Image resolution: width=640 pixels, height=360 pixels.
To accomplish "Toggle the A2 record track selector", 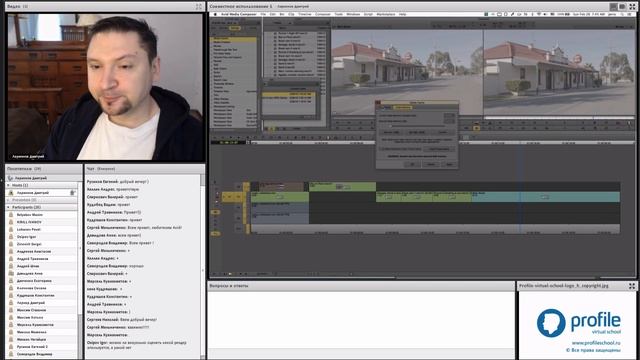I will (x=239, y=218).
